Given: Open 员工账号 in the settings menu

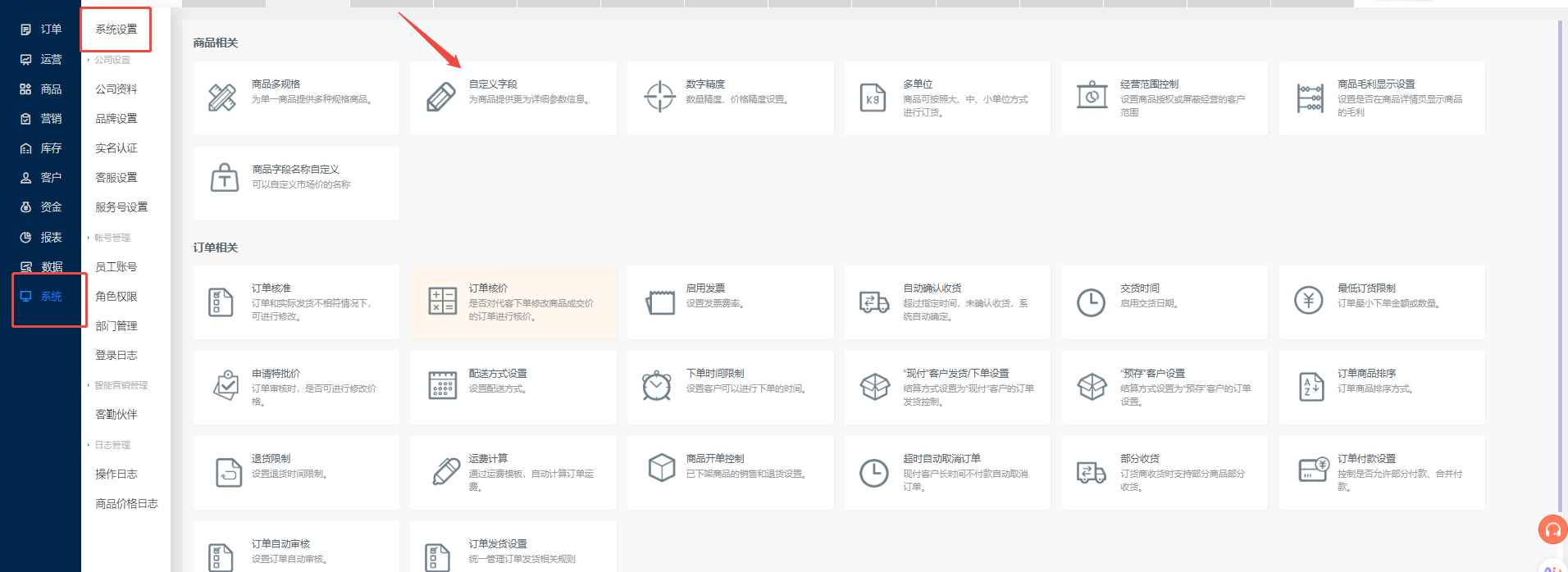Looking at the screenshot, I should tap(116, 267).
